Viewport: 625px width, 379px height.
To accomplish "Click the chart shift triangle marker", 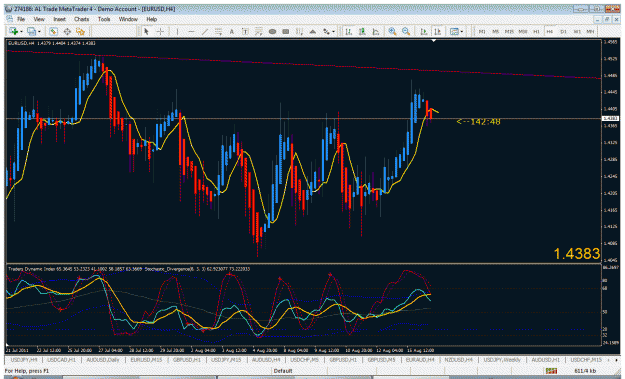I will coord(434,41).
